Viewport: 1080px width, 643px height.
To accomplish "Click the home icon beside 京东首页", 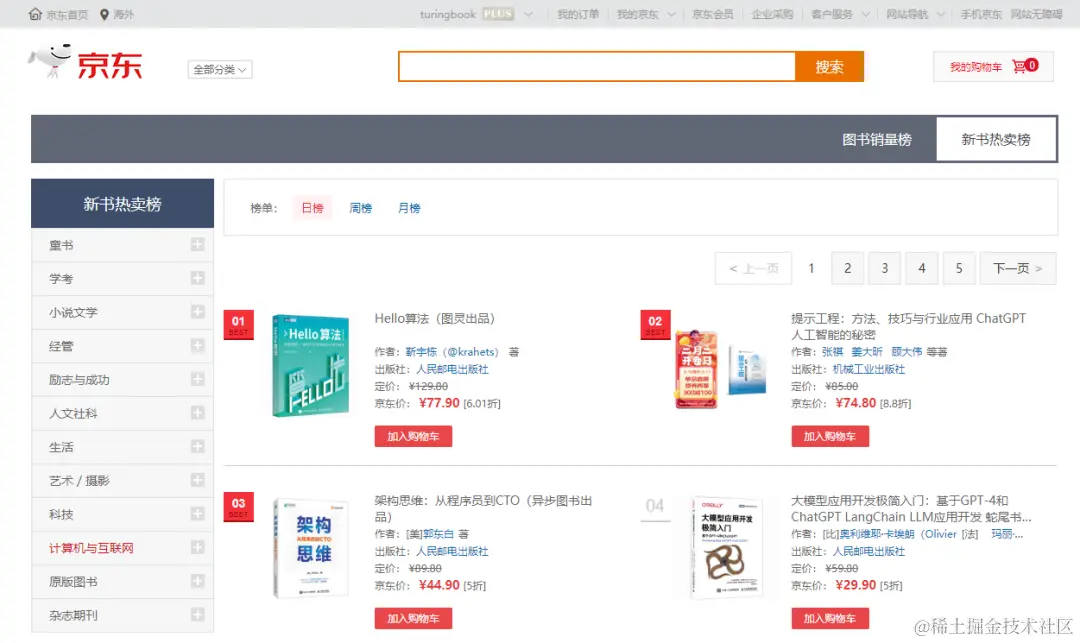I will (x=35, y=14).
